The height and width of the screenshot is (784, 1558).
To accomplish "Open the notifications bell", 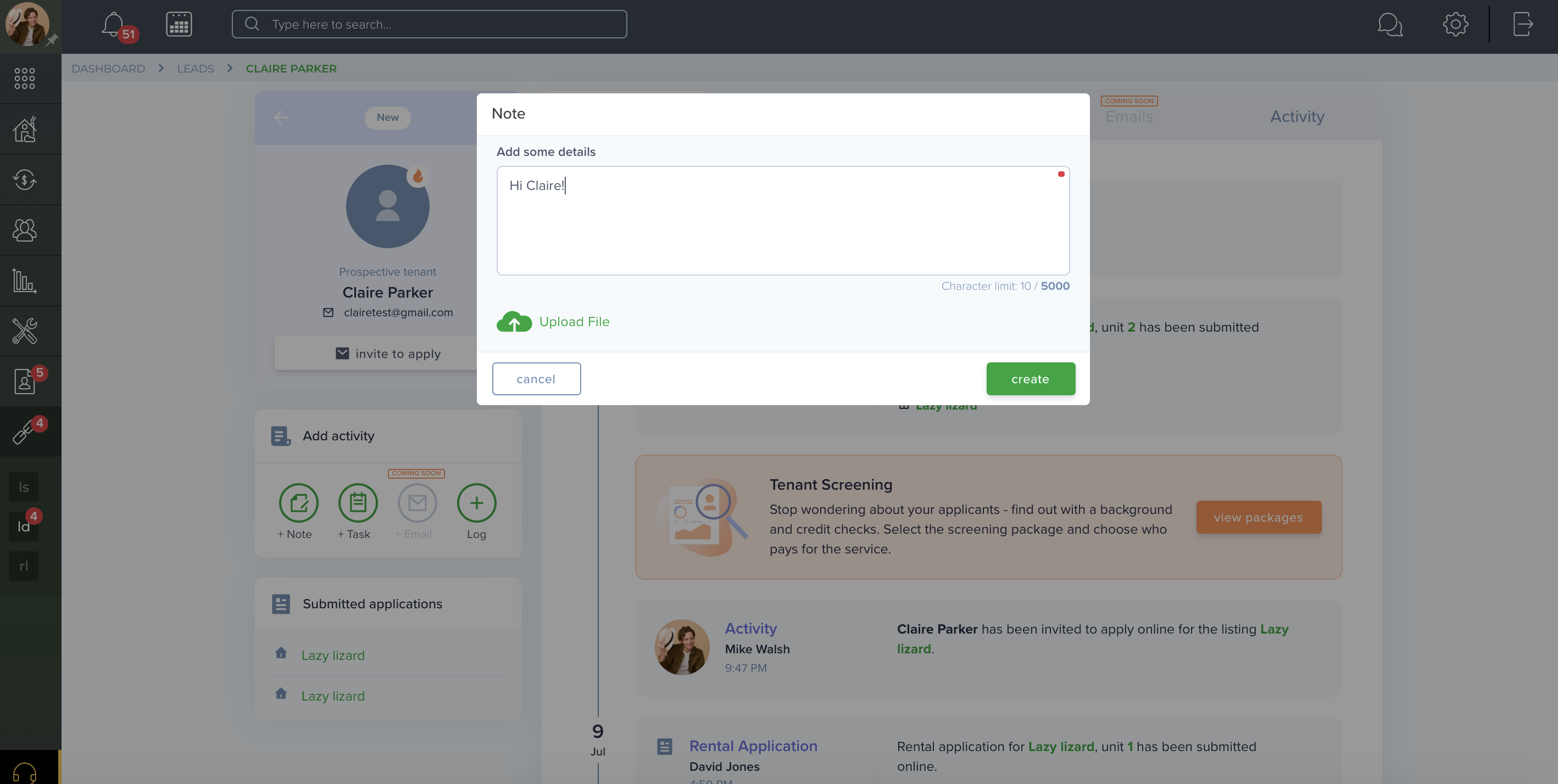I will [x=113, y=25].
